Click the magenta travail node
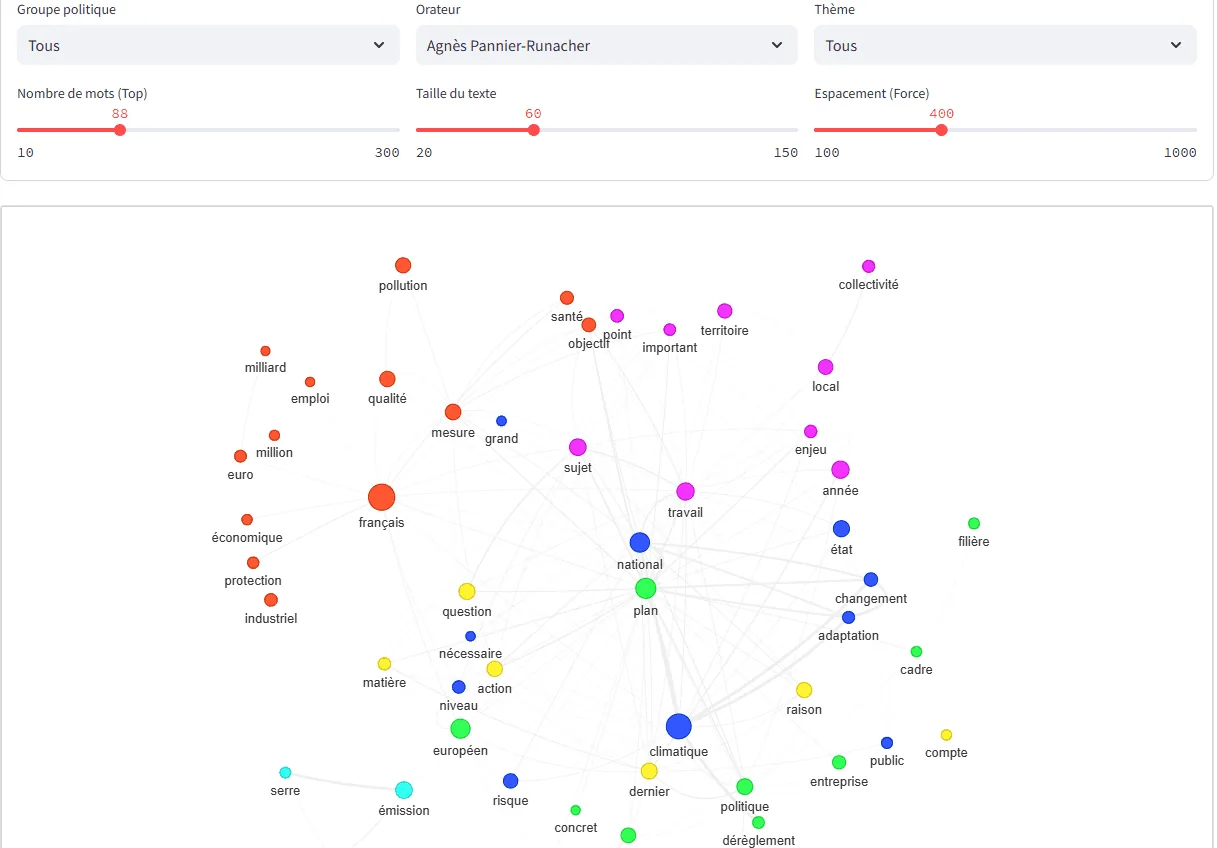This screenshot has height=848, width=1217. click(685, 491)
